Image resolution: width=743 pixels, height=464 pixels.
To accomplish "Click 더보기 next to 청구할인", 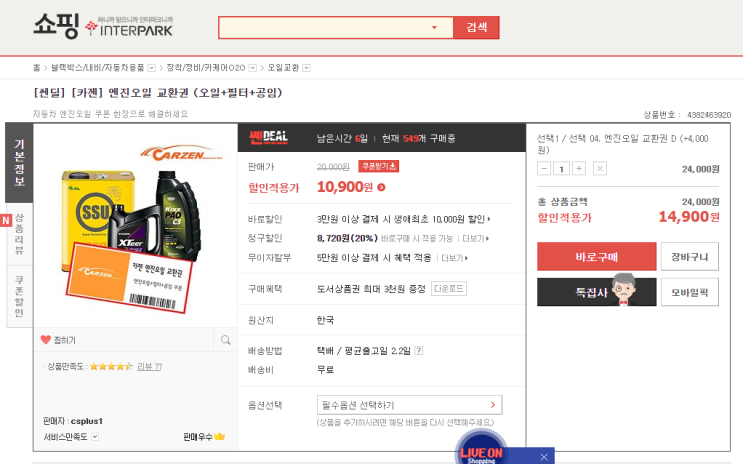I will [x=475, y=238].
